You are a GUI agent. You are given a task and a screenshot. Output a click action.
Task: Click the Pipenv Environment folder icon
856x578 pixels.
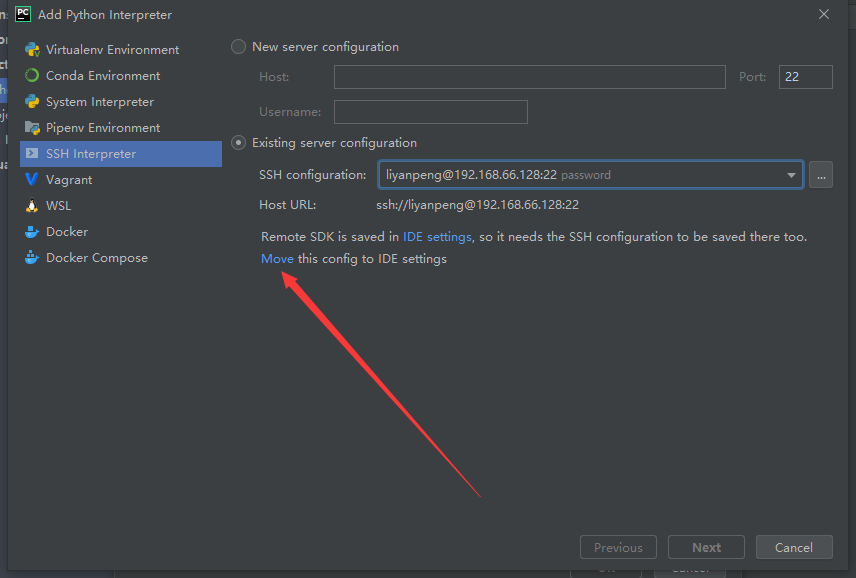(x=32, y=128)
